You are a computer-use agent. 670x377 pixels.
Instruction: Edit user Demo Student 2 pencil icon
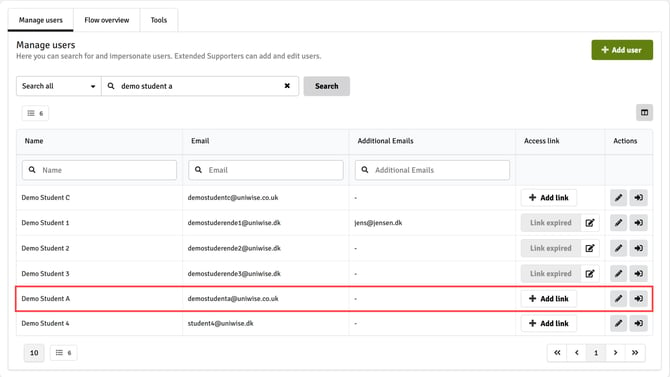click(618, 248)
